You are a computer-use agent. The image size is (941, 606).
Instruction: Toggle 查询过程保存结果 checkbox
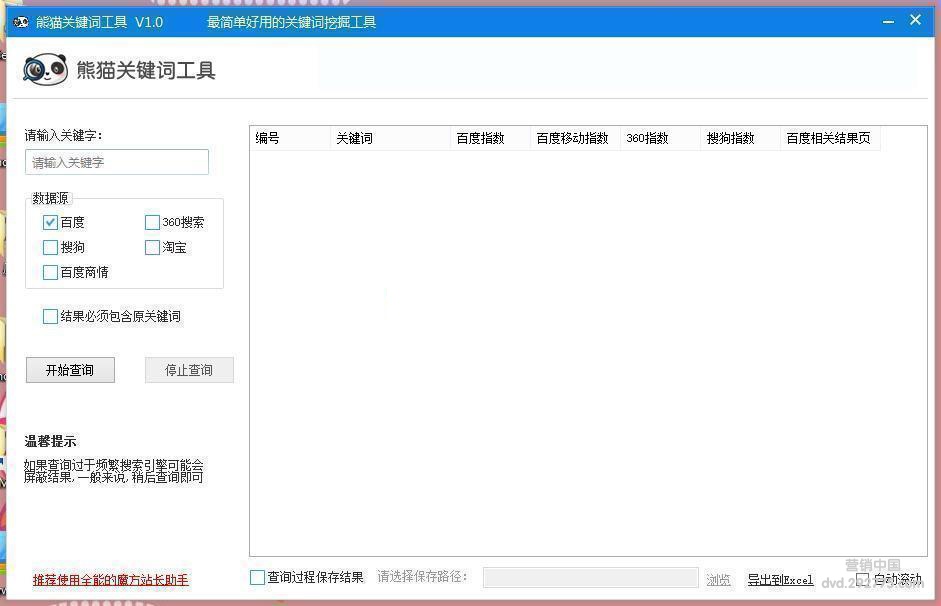(257, 577)
